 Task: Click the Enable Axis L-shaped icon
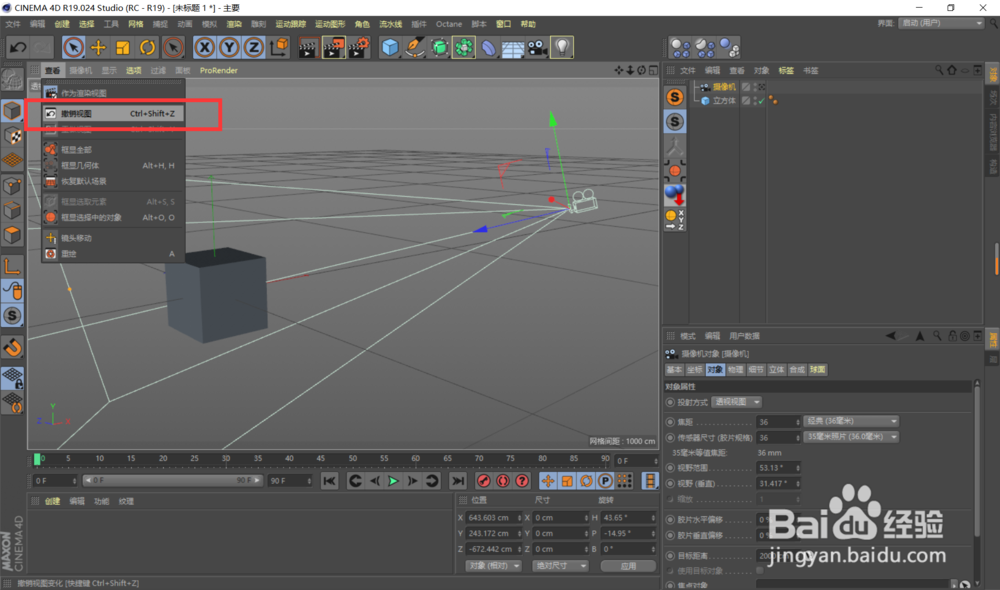[13, 266]
